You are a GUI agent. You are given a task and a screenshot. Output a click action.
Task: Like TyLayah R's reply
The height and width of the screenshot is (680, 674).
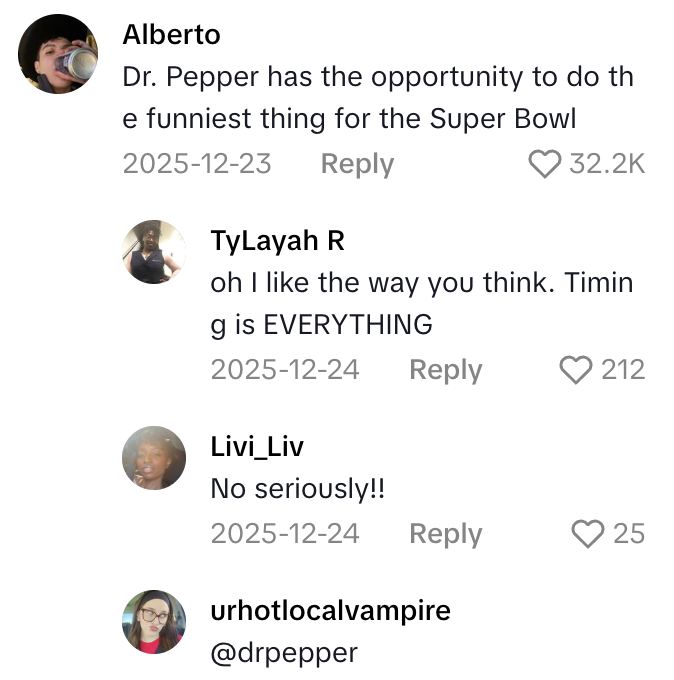(x=576, y=370)
